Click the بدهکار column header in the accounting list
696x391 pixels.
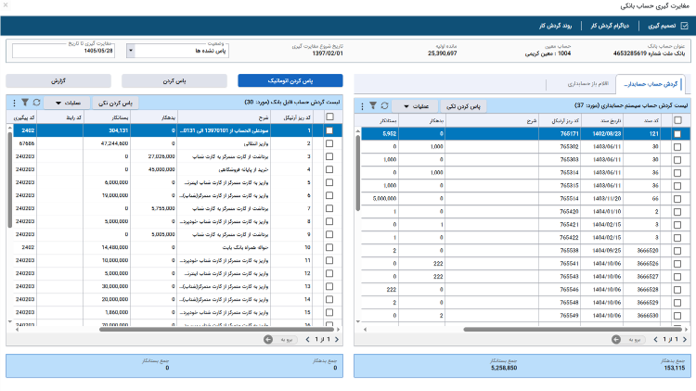(x=421, y=120)
